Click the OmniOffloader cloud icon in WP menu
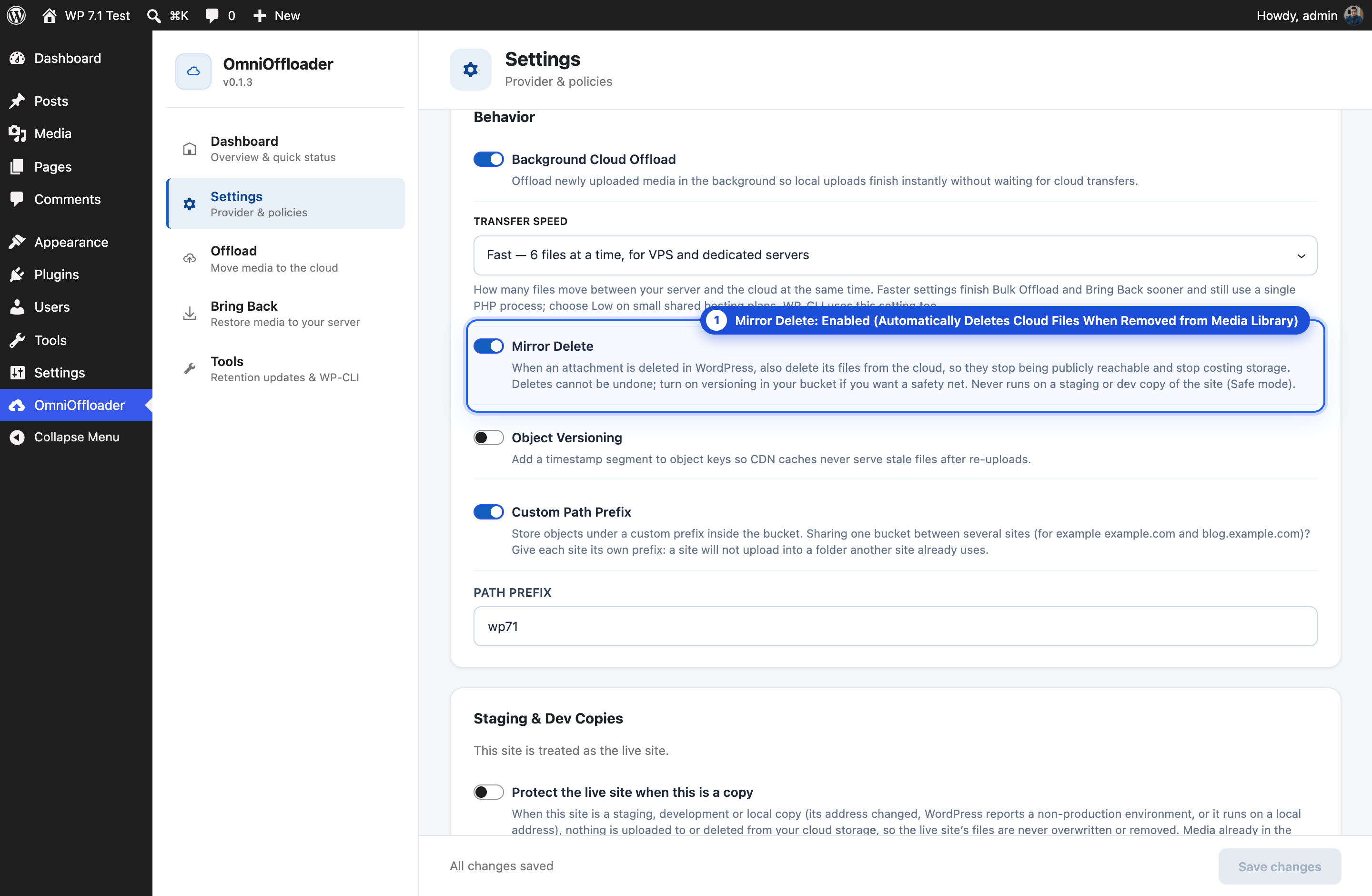 point(17,405)
